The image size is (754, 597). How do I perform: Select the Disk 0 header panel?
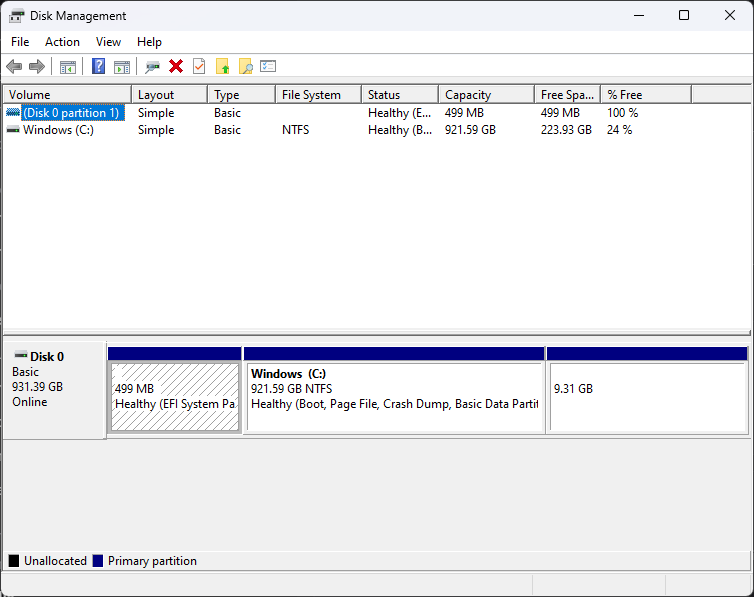pyautogui.click(x=54, y=390)
